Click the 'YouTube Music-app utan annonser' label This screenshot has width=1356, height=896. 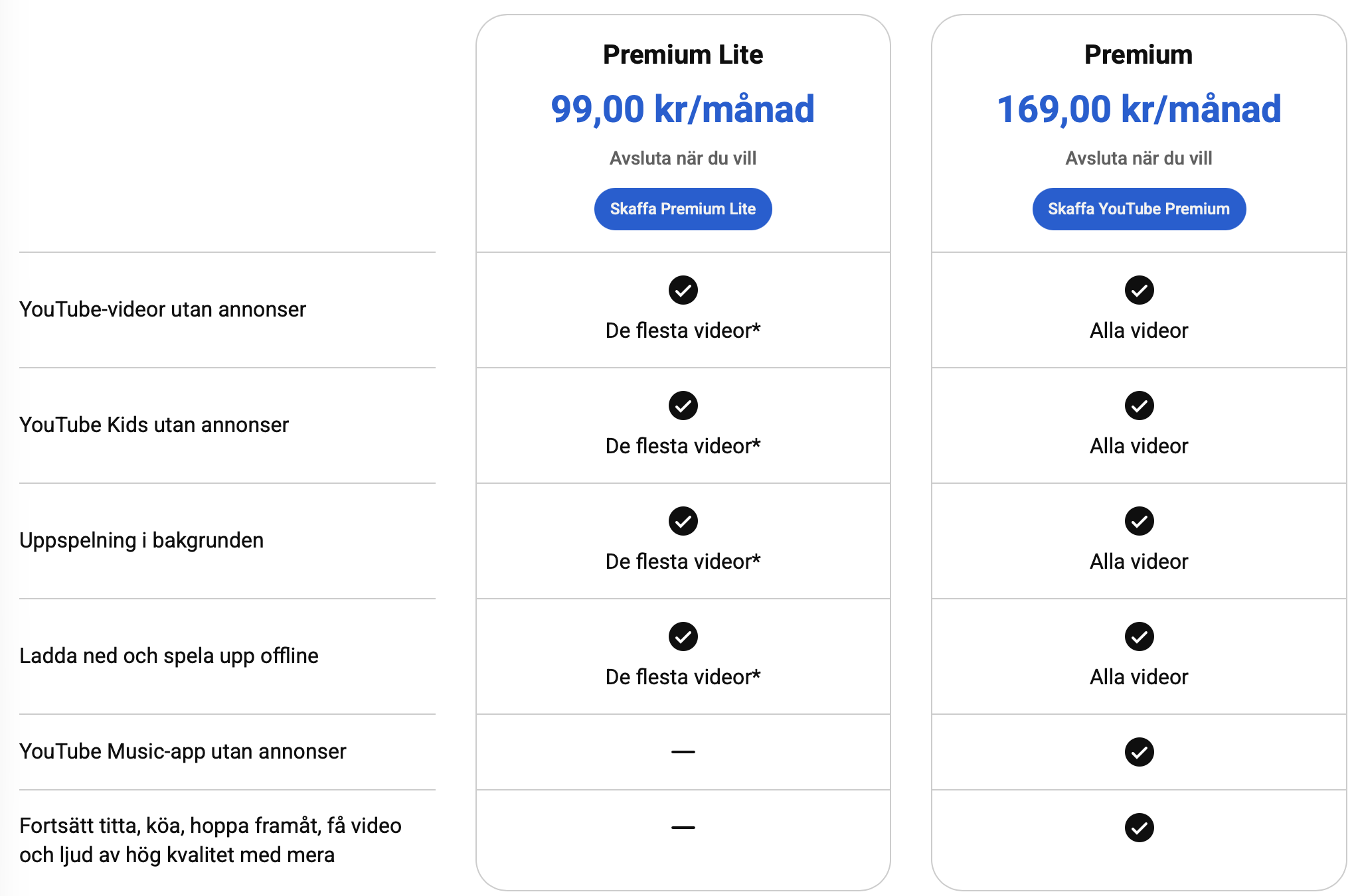pyautogui.click(x=183, y=751)
